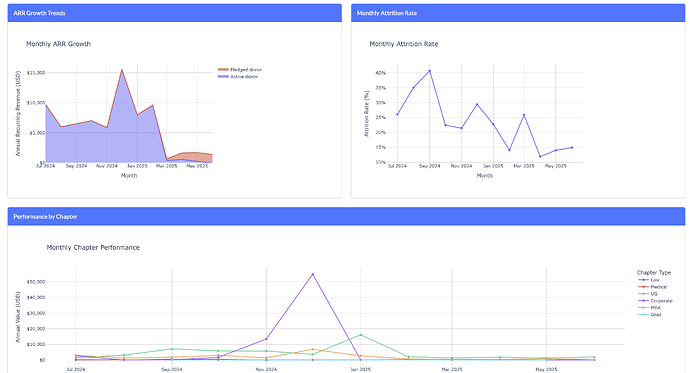This screenshot has height=373, width=690.
Task: Click the $30,000 tick on chapter chart
Action: 36,313
